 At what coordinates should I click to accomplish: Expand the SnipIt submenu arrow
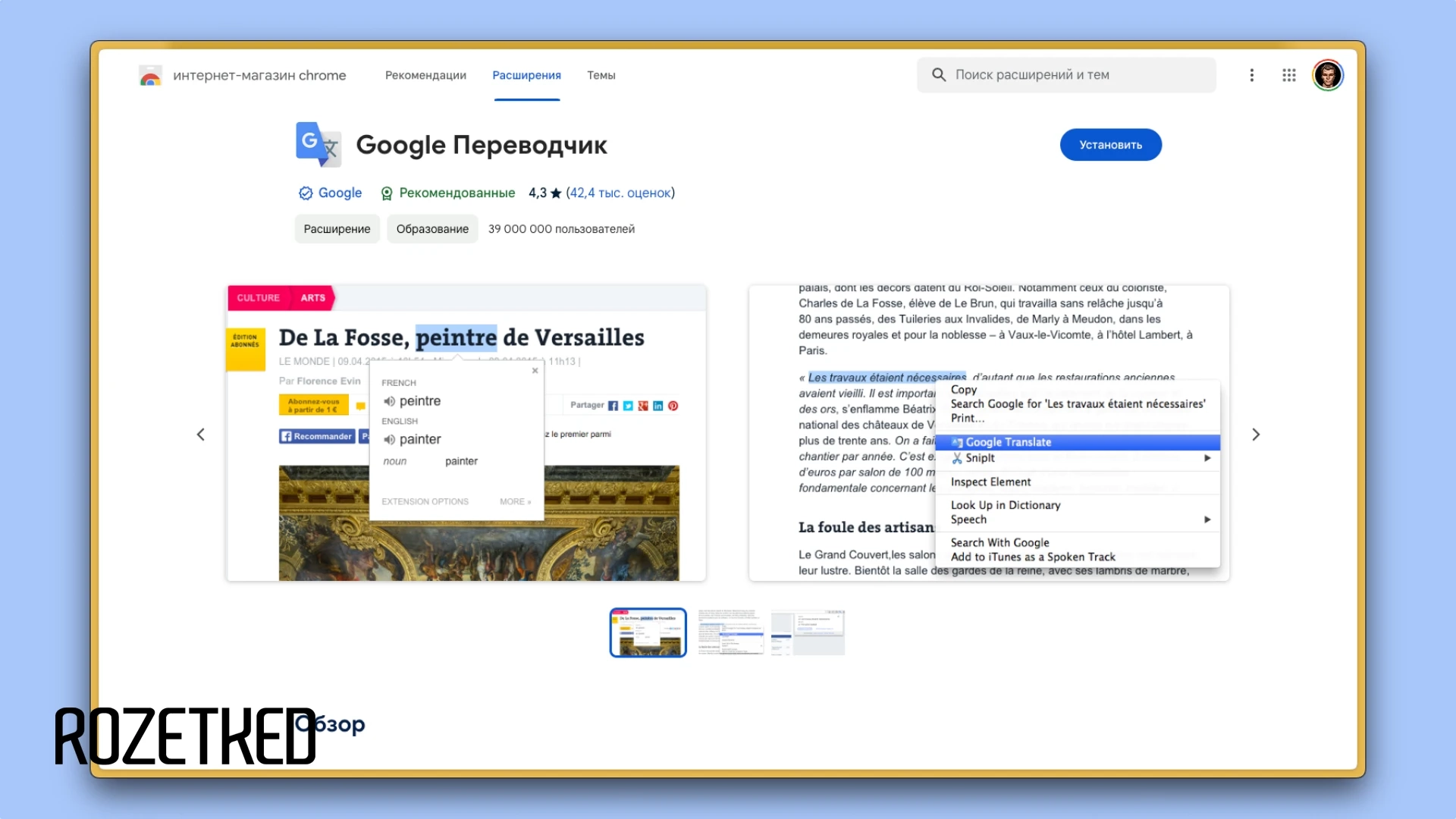1207,458
